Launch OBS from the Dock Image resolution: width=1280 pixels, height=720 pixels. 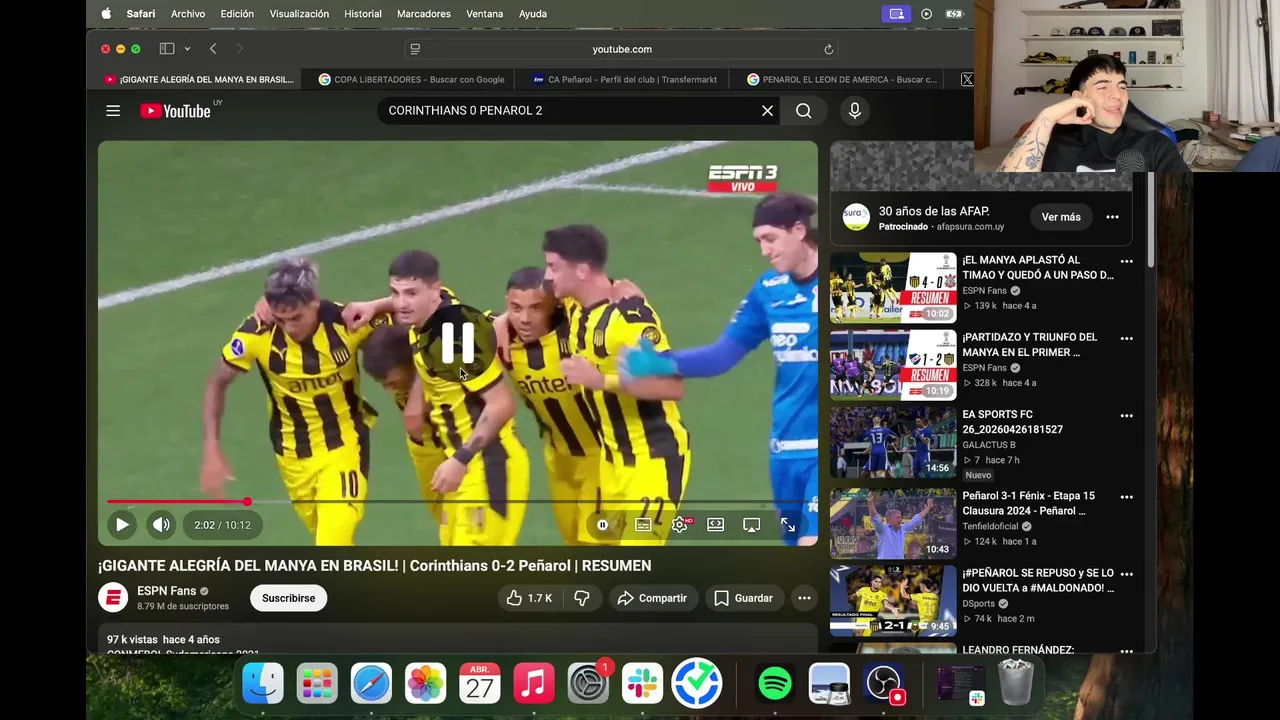(x=883, y=684)
